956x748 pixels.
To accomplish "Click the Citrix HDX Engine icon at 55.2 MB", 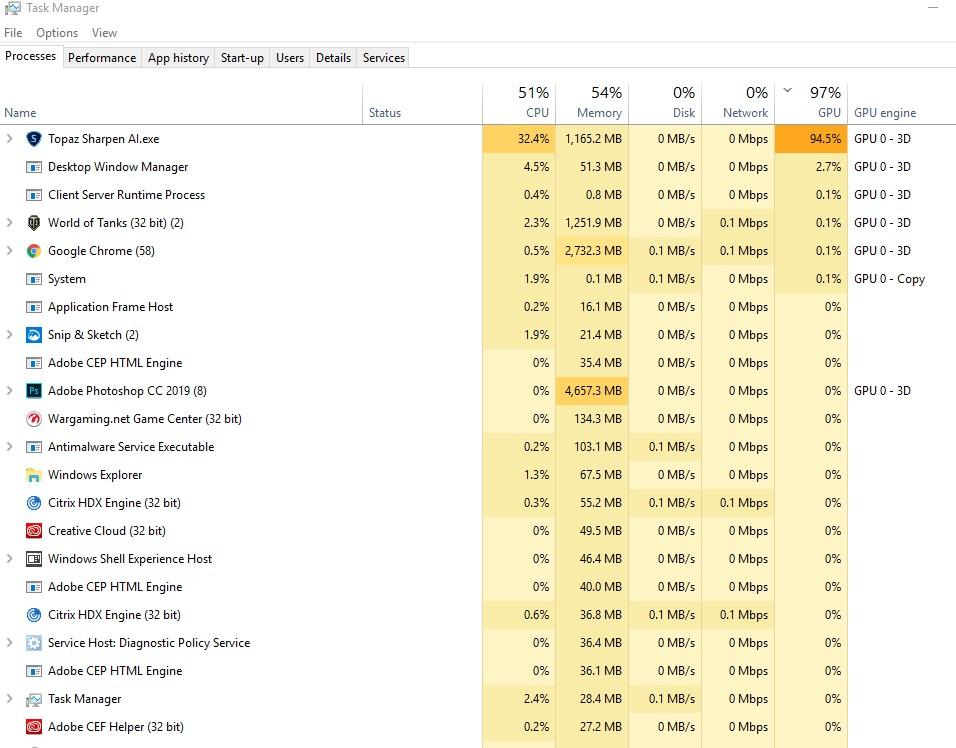I will 34,503.
